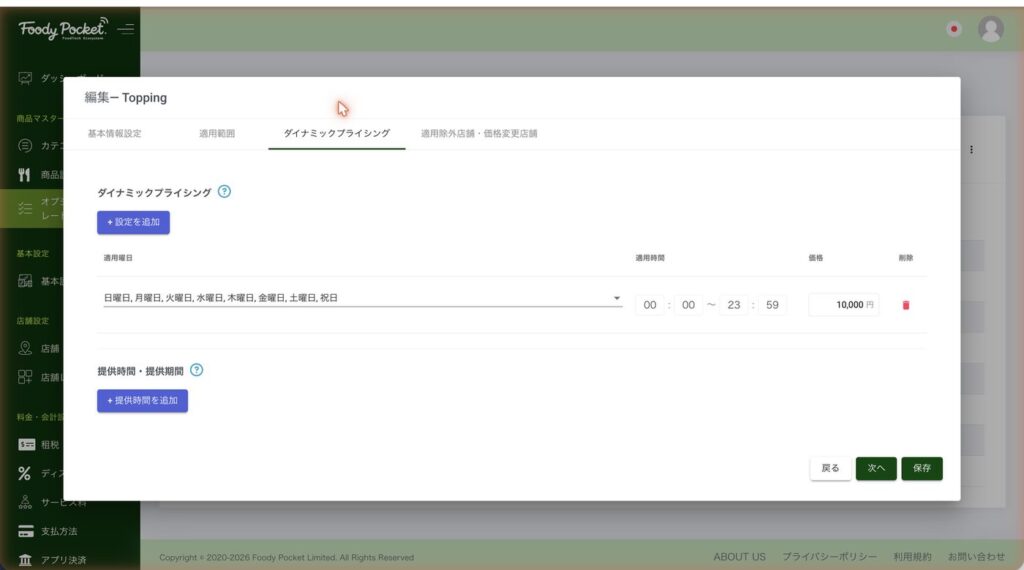Click the 編集ー Topping dialog title
The width and height of the screenshot is (1024, 570).
point(125,97)
